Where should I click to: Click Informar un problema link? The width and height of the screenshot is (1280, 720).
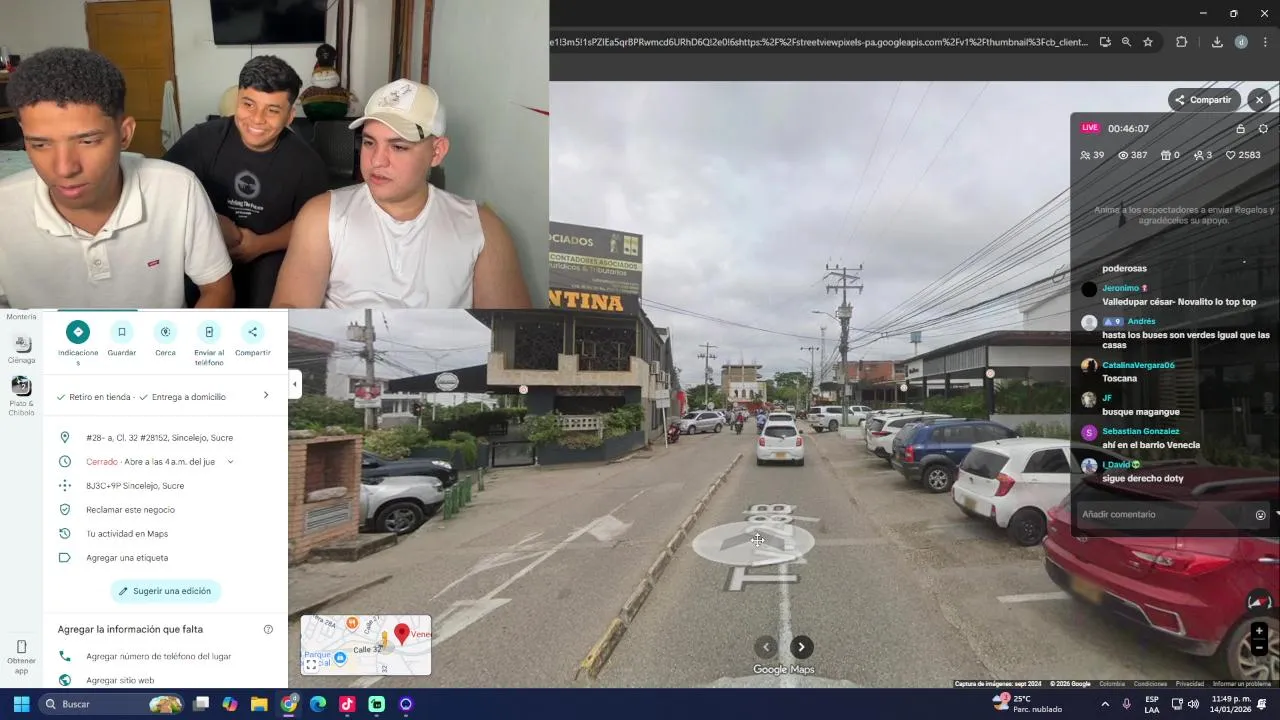[1242, 684]
